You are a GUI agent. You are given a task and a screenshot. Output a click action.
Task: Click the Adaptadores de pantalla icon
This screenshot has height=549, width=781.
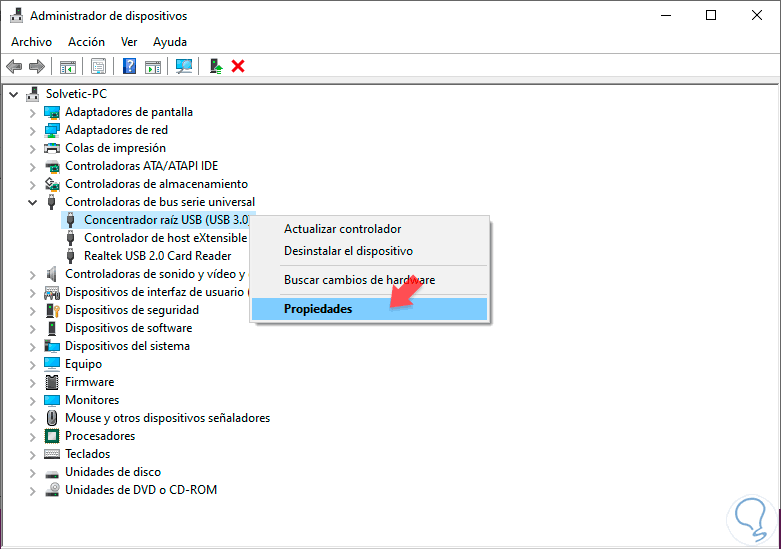coord(52,112)
